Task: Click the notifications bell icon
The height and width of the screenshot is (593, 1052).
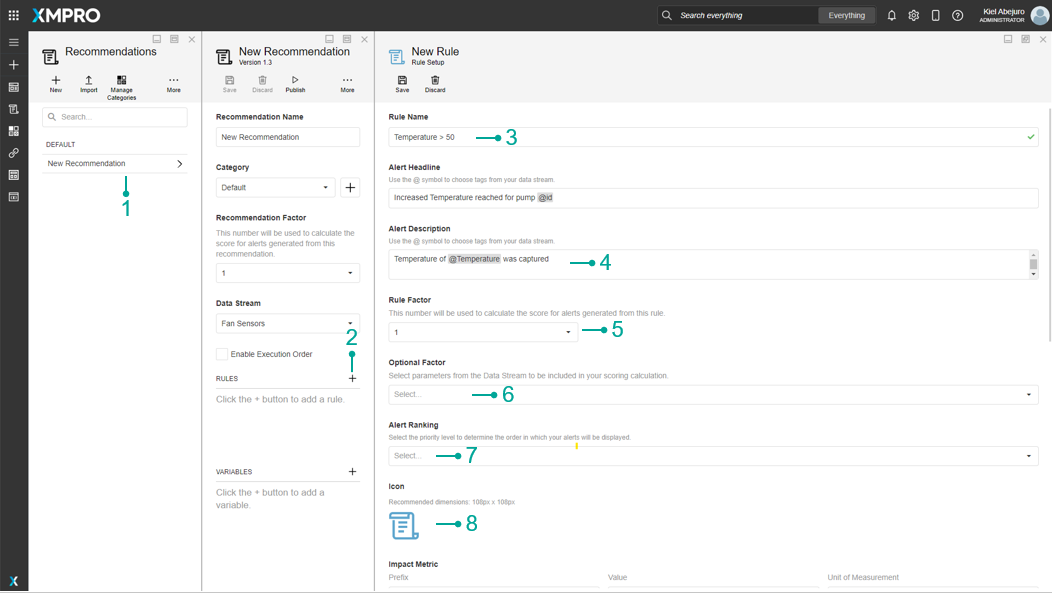Action: [891, 16]
